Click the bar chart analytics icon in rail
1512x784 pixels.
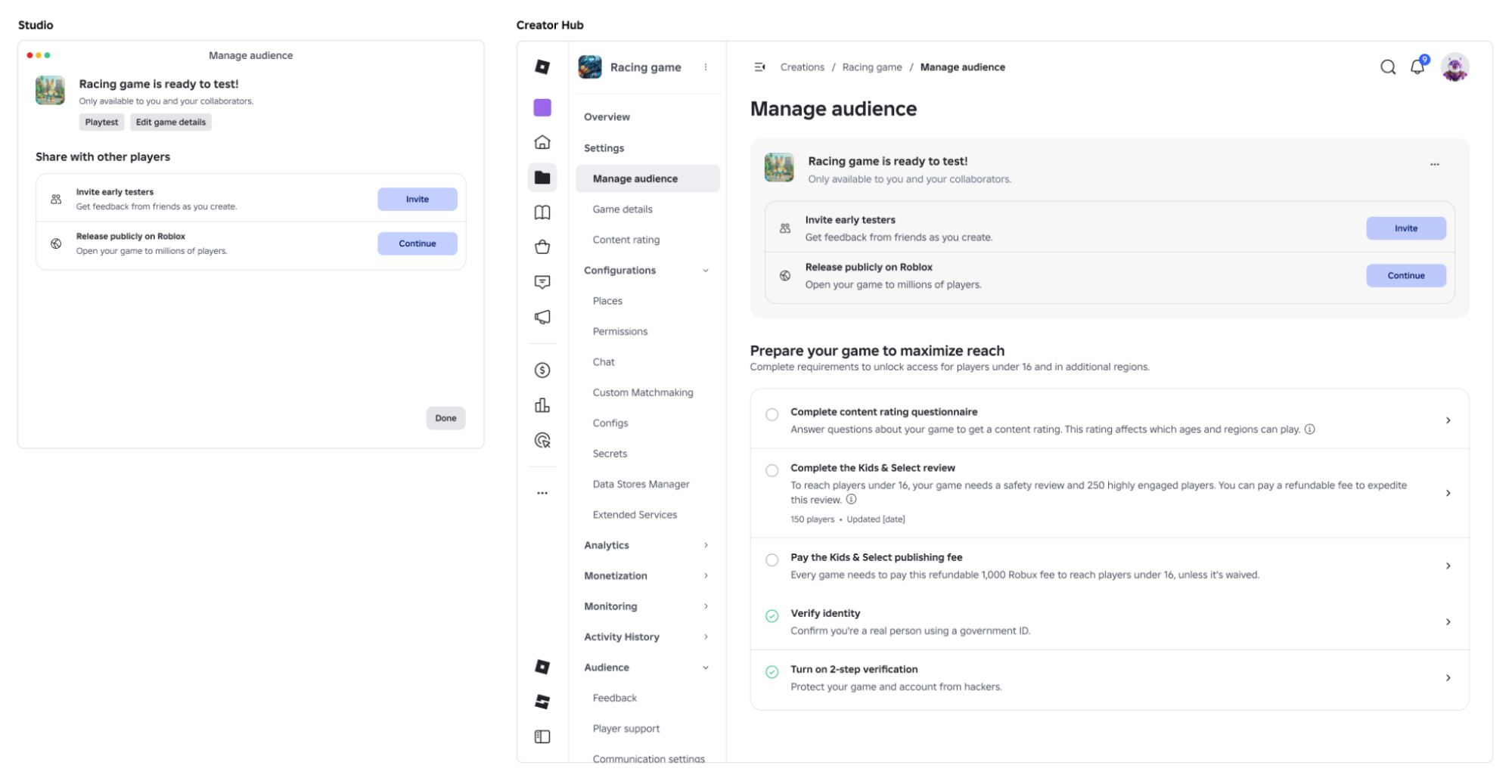[542, 405]
